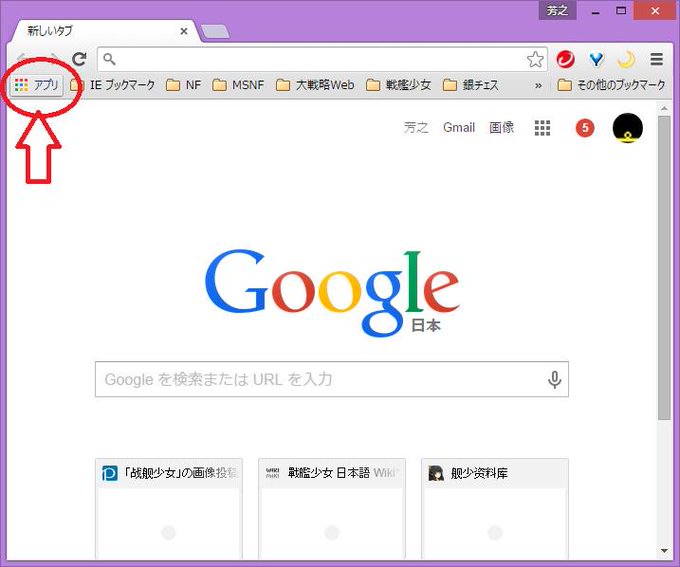The image size is (680, 567).
Task: Click the Google logo
Action: [332, 292]
